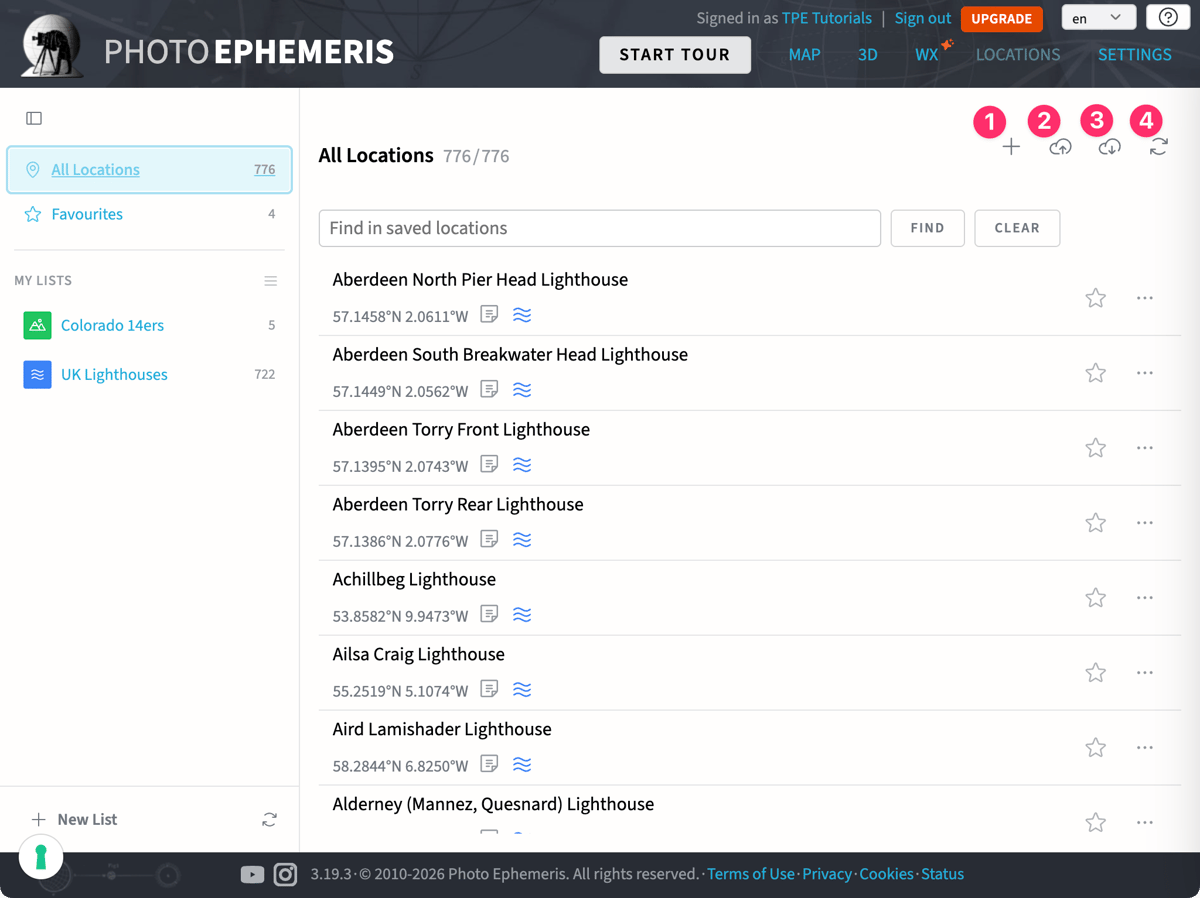Favourite Aberdeen South Breakwater Head Lighthouse star
This screenshot has width=1200, height=898.
[x=1096, y=373]
